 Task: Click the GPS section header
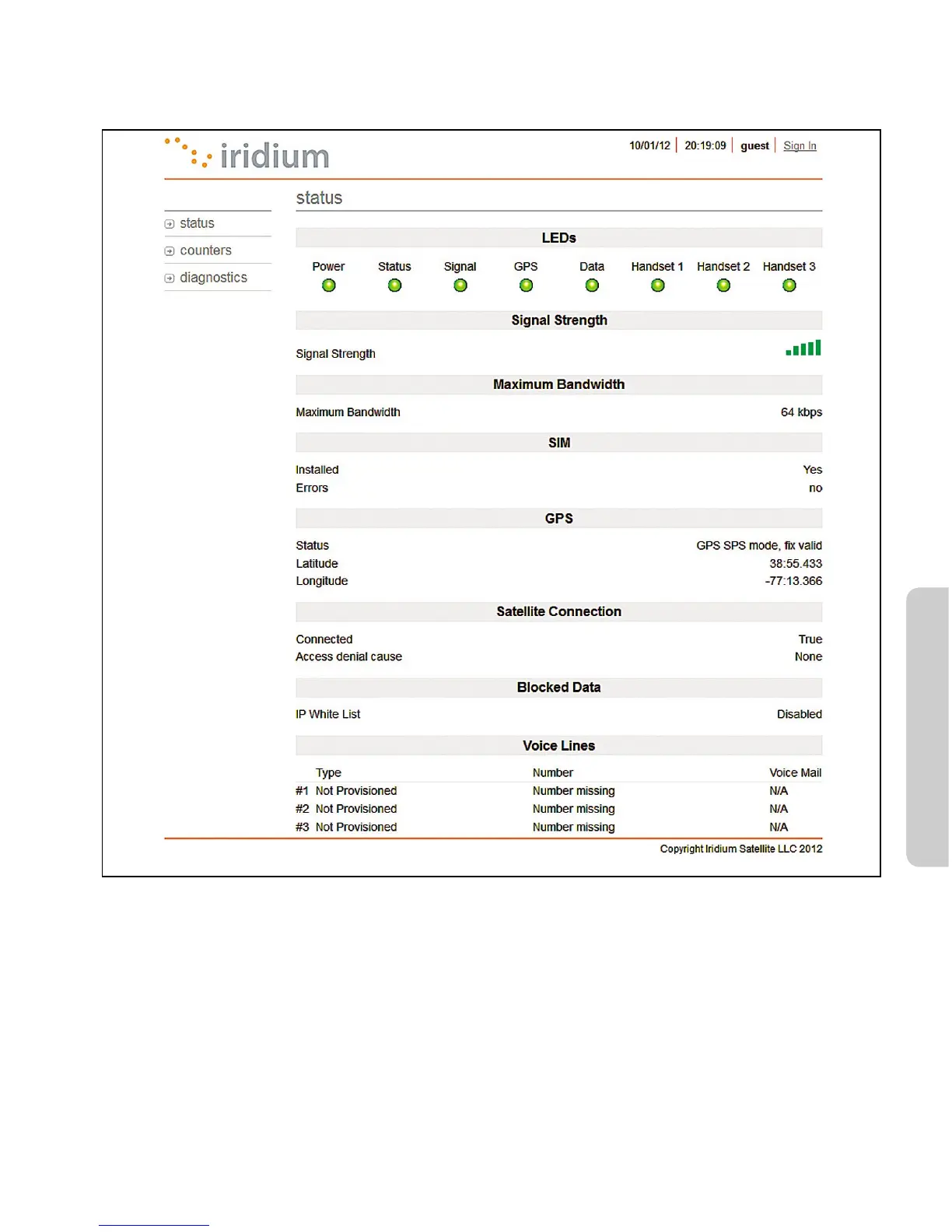(559, 518)
